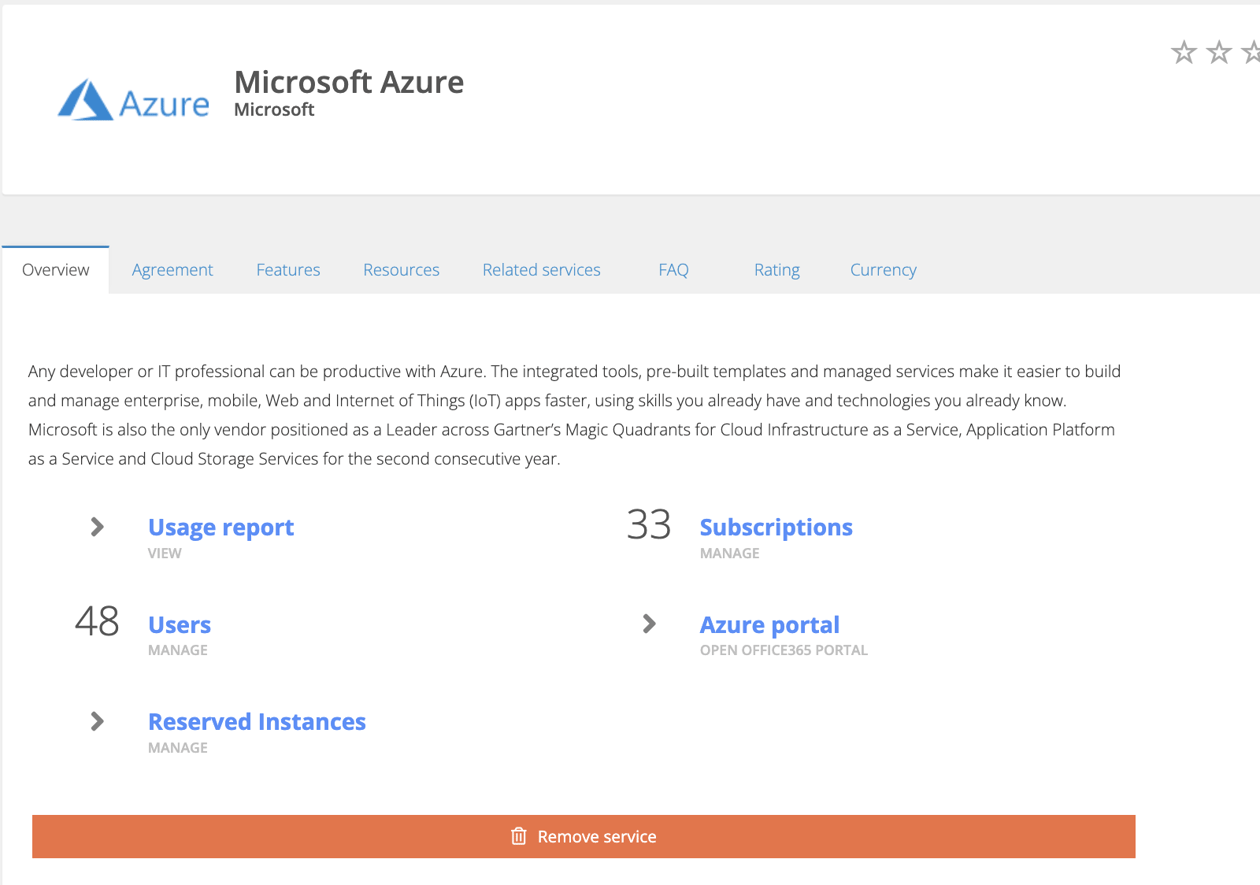Viewport: 1260px width, 885px height.
Task: Click the trash icon on Remove service
Action: tap(519, 836)
